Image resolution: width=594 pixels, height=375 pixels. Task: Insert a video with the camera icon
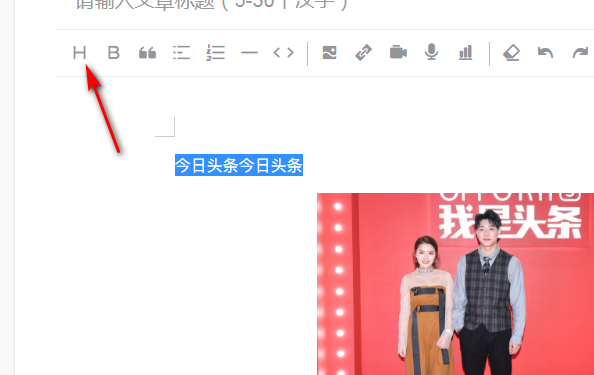398,53
